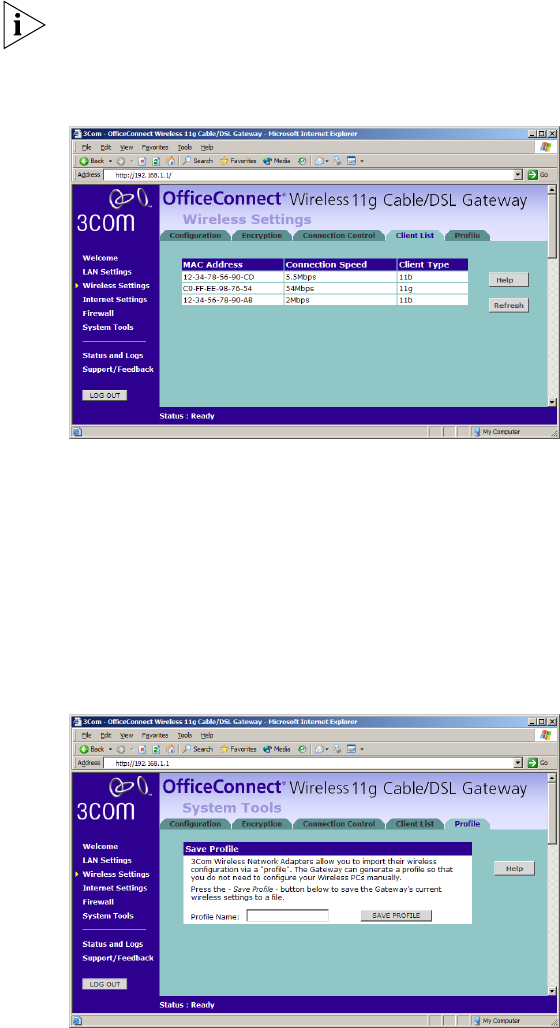Open Encryption tab in the Save Profile window

click(x=262, y=824)
